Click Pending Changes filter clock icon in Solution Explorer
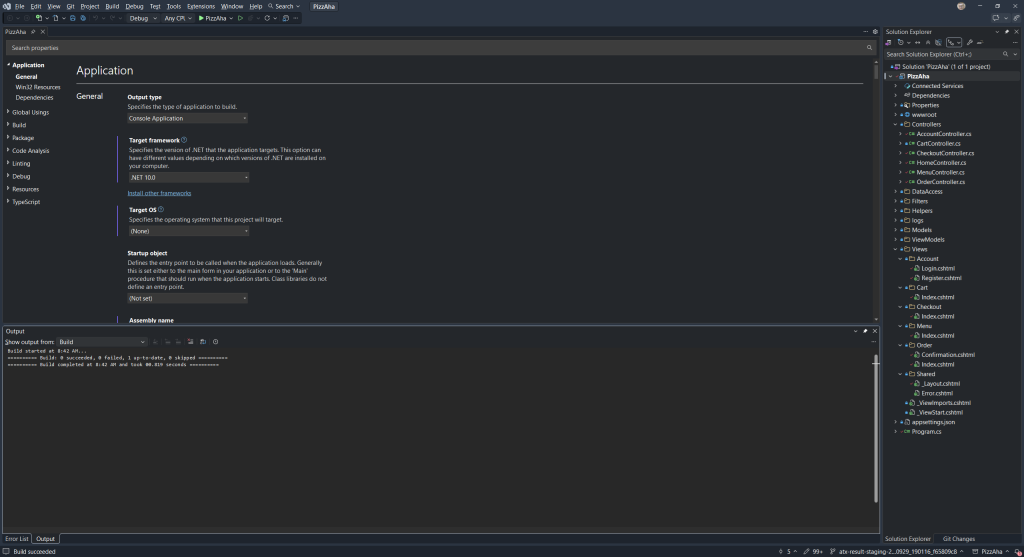Viewport: 1024px width, 557px height. point(901,42)
